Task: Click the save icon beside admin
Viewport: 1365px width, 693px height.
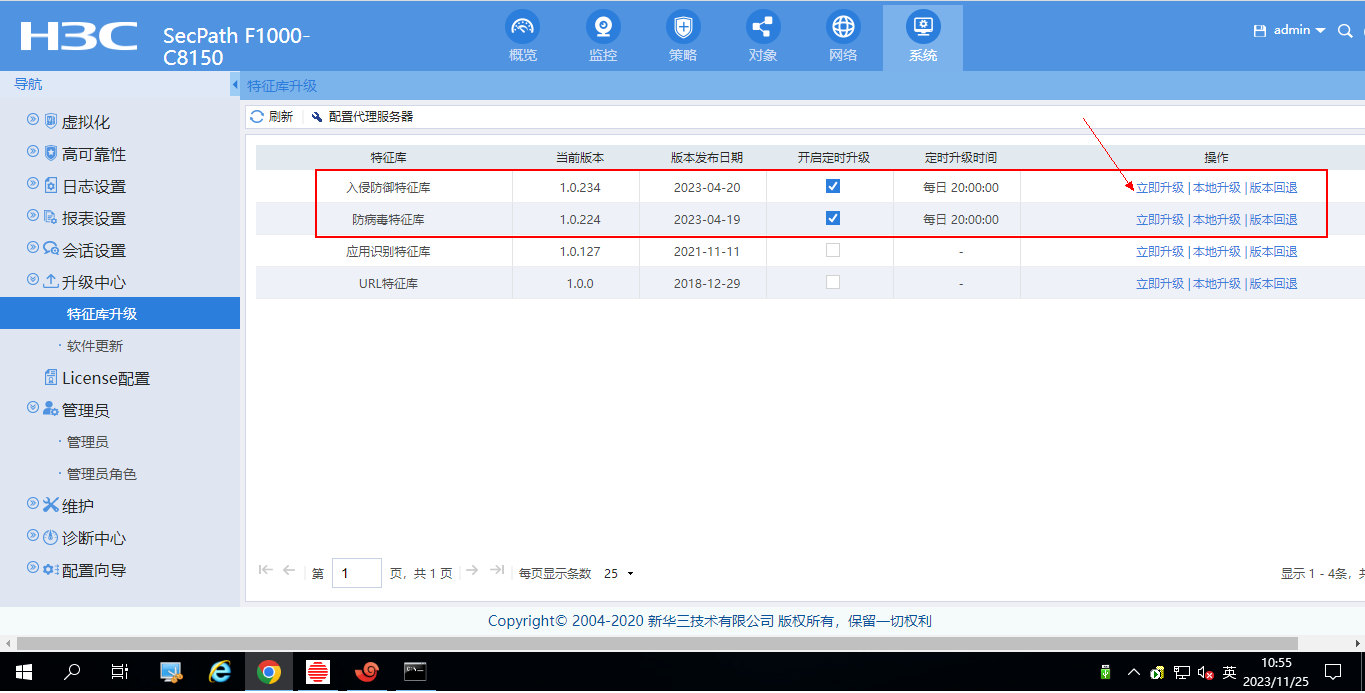Action: [x=1260, y=31]
